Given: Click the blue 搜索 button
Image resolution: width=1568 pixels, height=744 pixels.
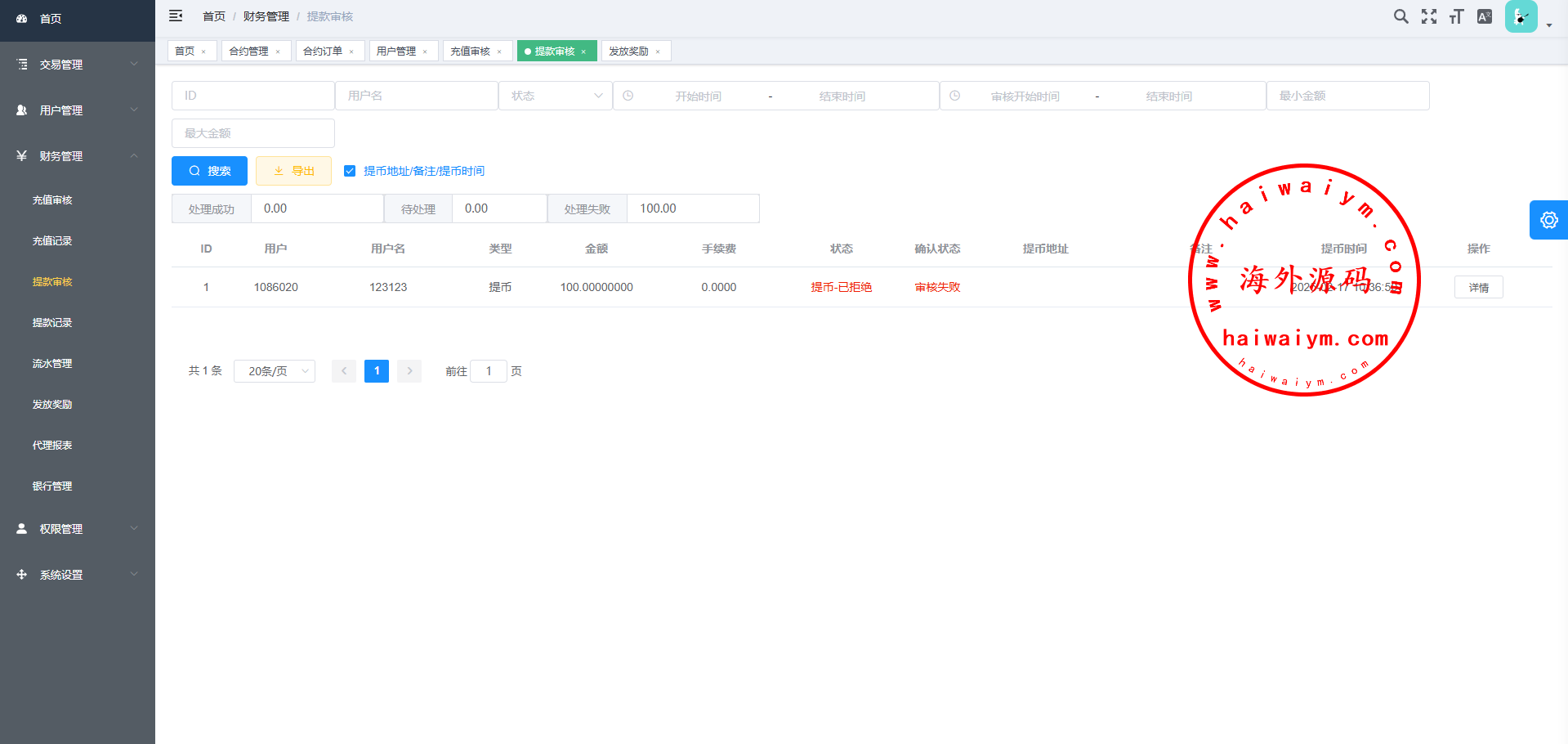Looking at the screenshot, I should (x=209, y=171).
